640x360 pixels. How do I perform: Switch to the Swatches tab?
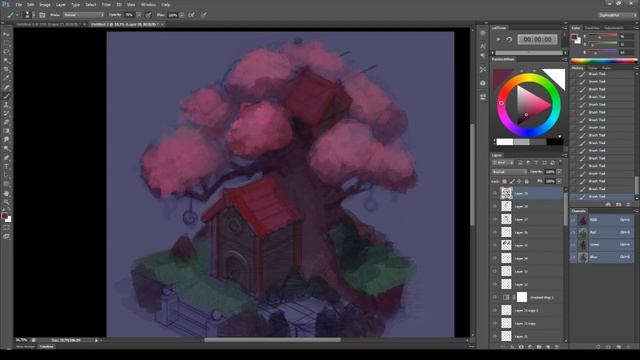pos(592,28)
